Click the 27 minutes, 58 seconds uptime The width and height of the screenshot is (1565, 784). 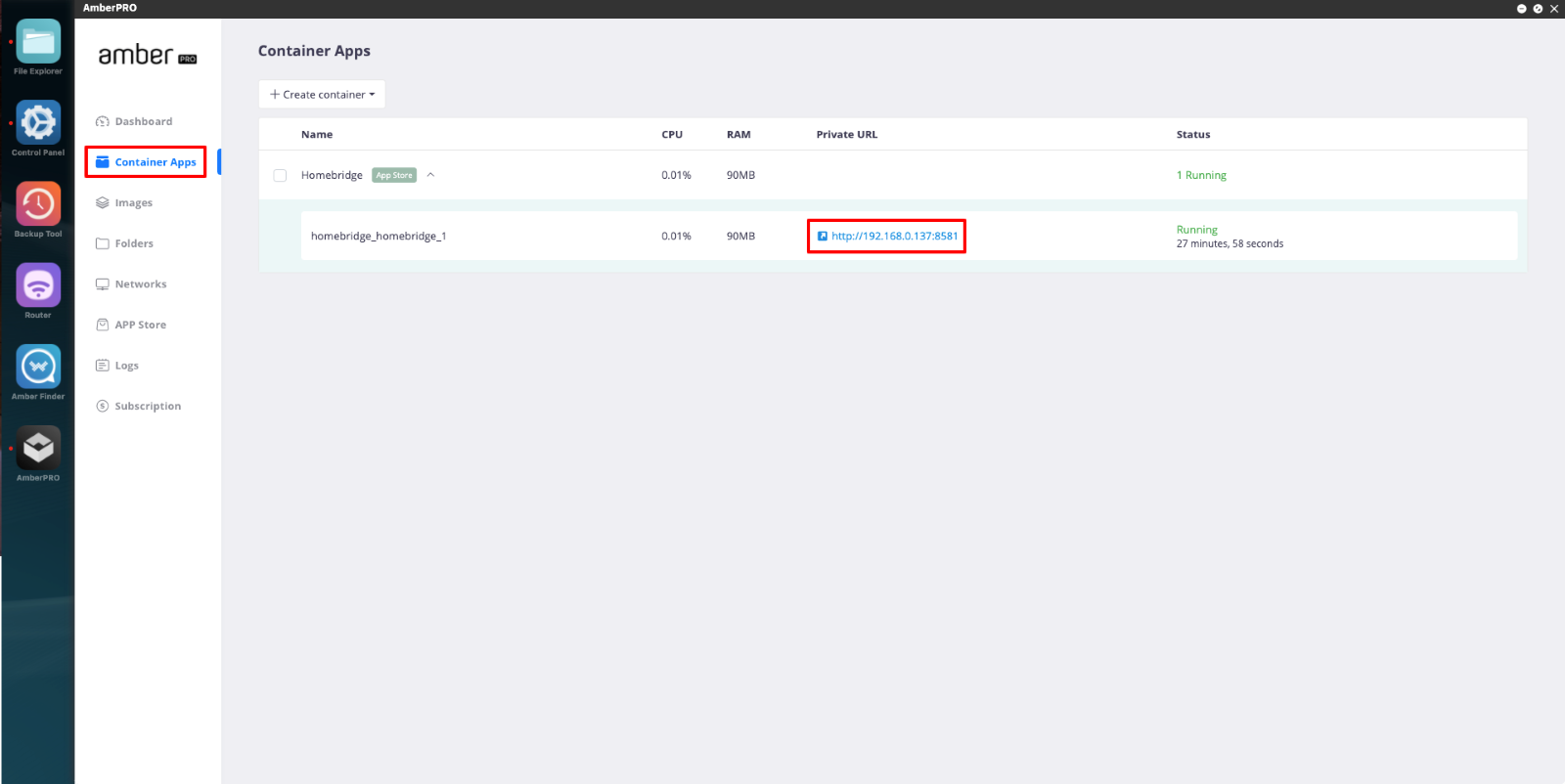(1230, 244)
